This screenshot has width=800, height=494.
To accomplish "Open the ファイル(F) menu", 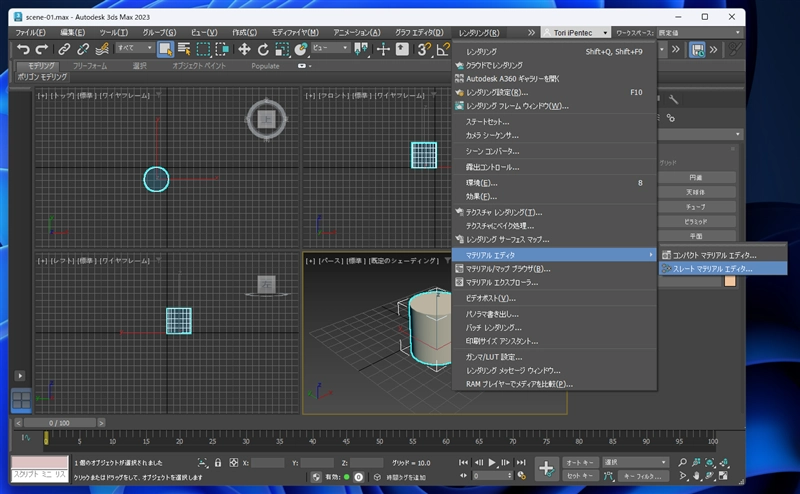I will coord(30,33).
